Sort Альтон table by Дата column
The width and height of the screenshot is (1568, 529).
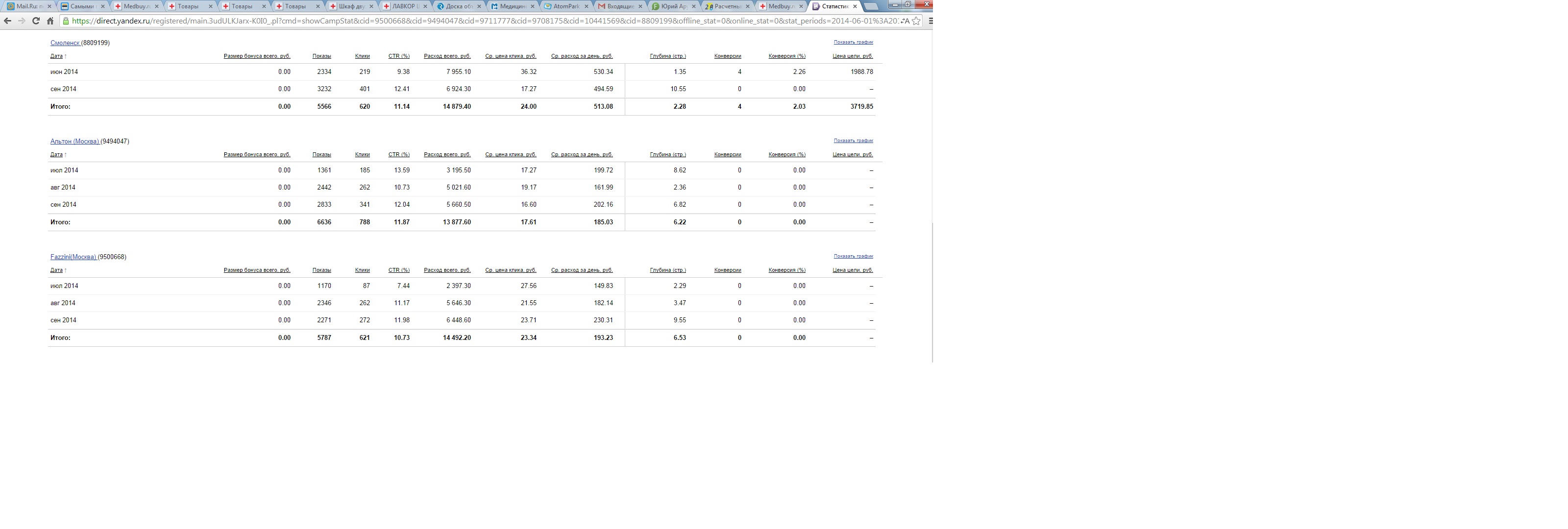[x=56, y=155]
